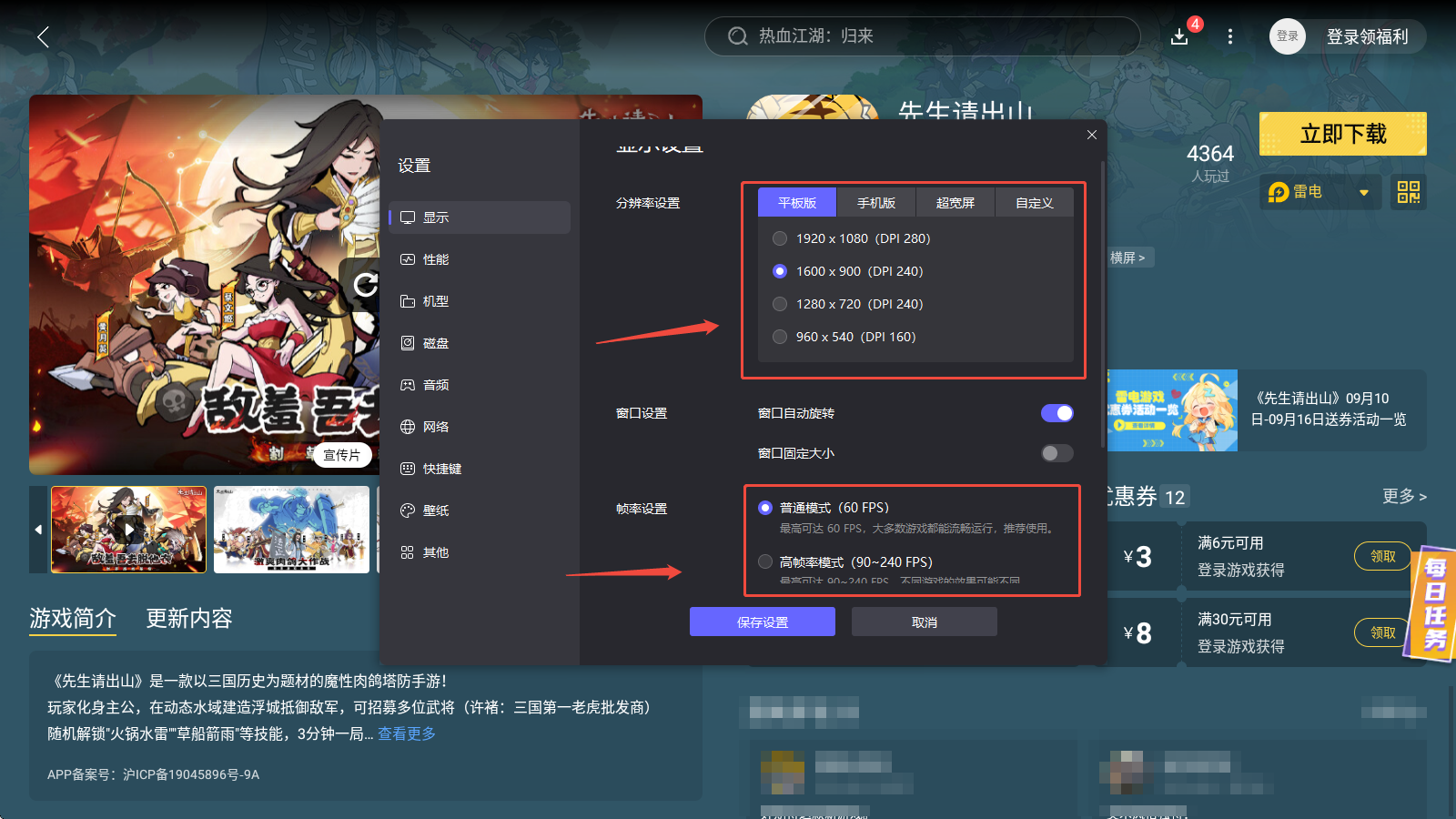The height and width of the screenshot is (819, 1456).
Task: Click 保存设置 button
Action: pos(763,622)
